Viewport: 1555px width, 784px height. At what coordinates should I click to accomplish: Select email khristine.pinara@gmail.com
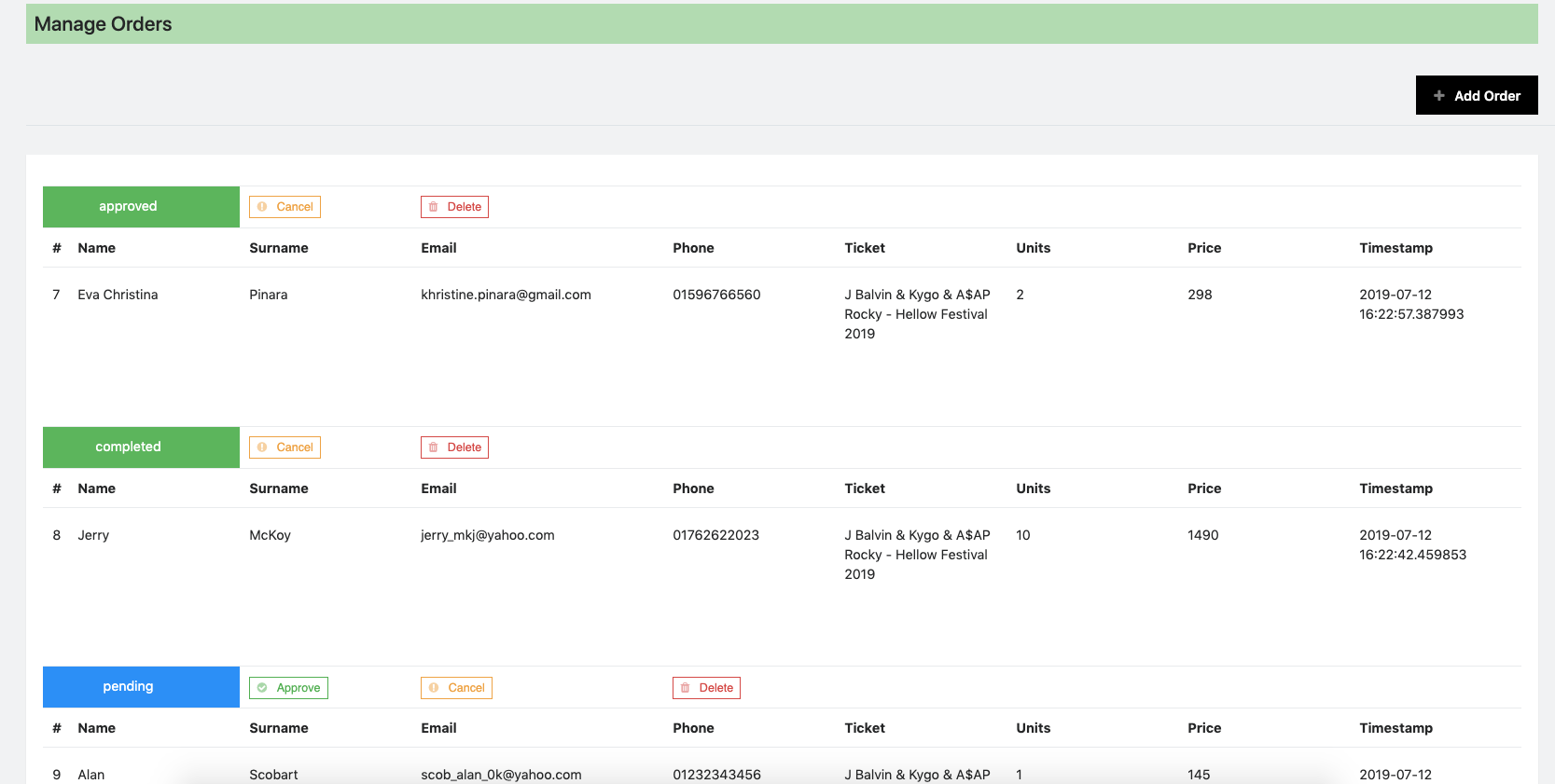506,295
